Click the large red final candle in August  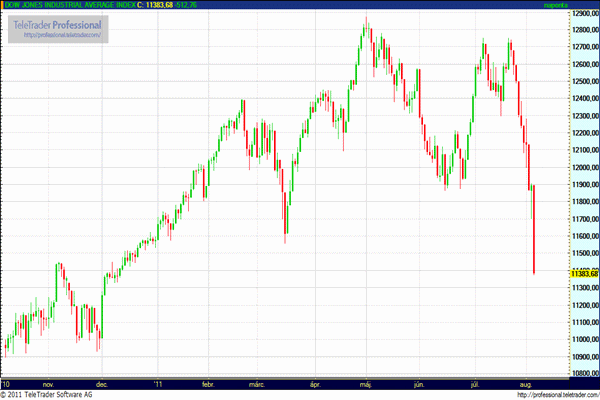pos(535,230)
